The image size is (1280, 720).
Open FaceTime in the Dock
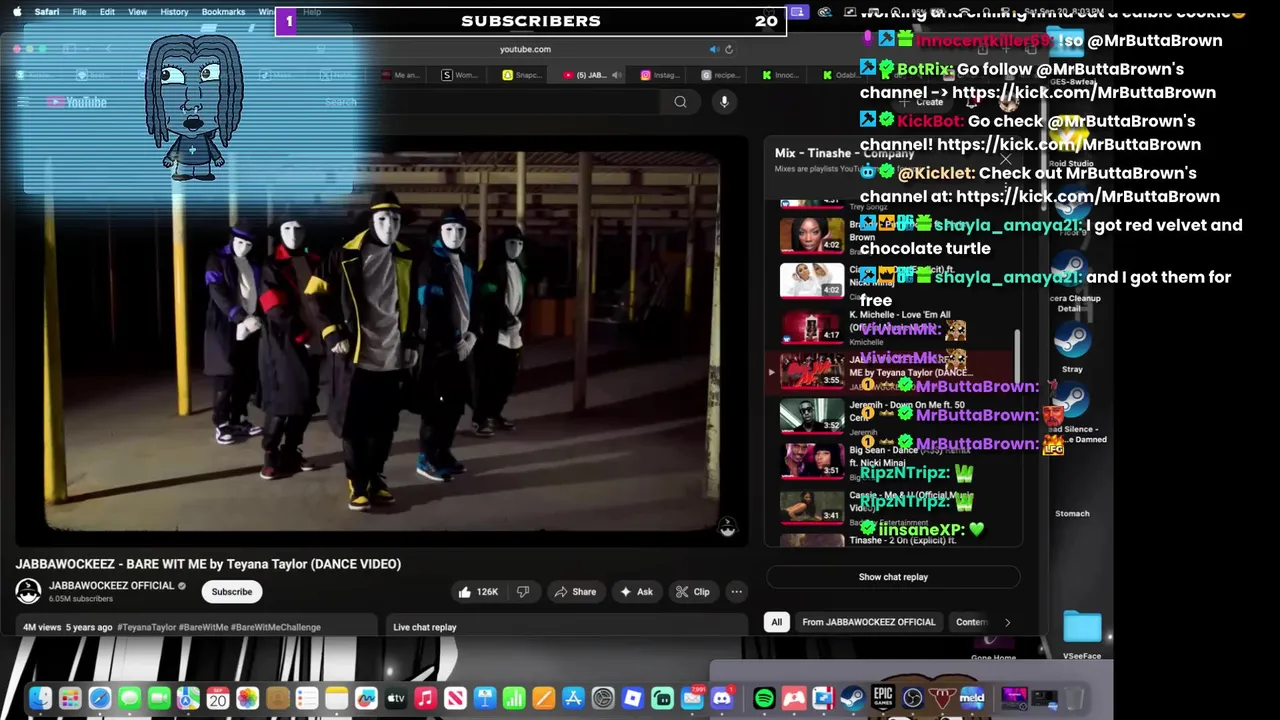(159, 698)
